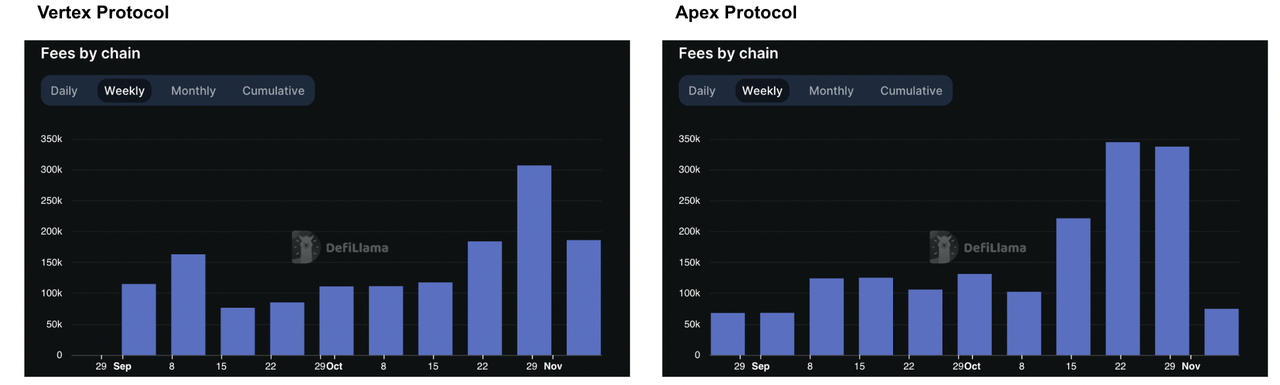Select Daily tab in Apex Protocol chart
Image resolution: width=1280 pixels, height=385 pixels.
pyautogui.click(x=702, y=91)
